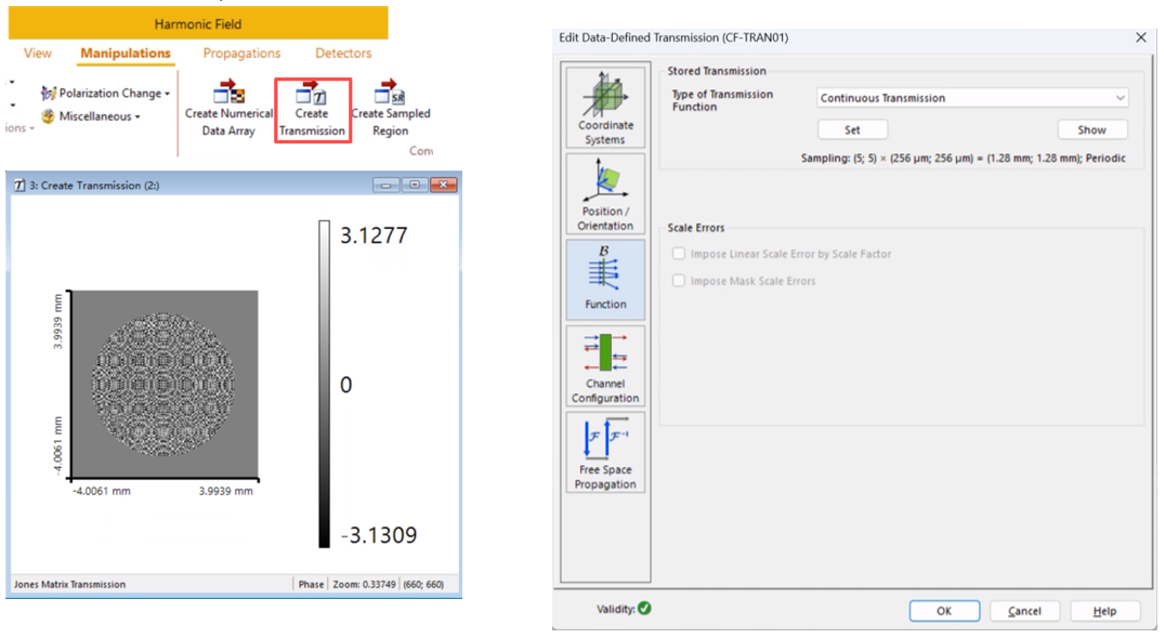This screenshot has width=1164, height=634.
Task: Confirm the dialog with OK
Action: pyautogui.click(x=943, y=611)
